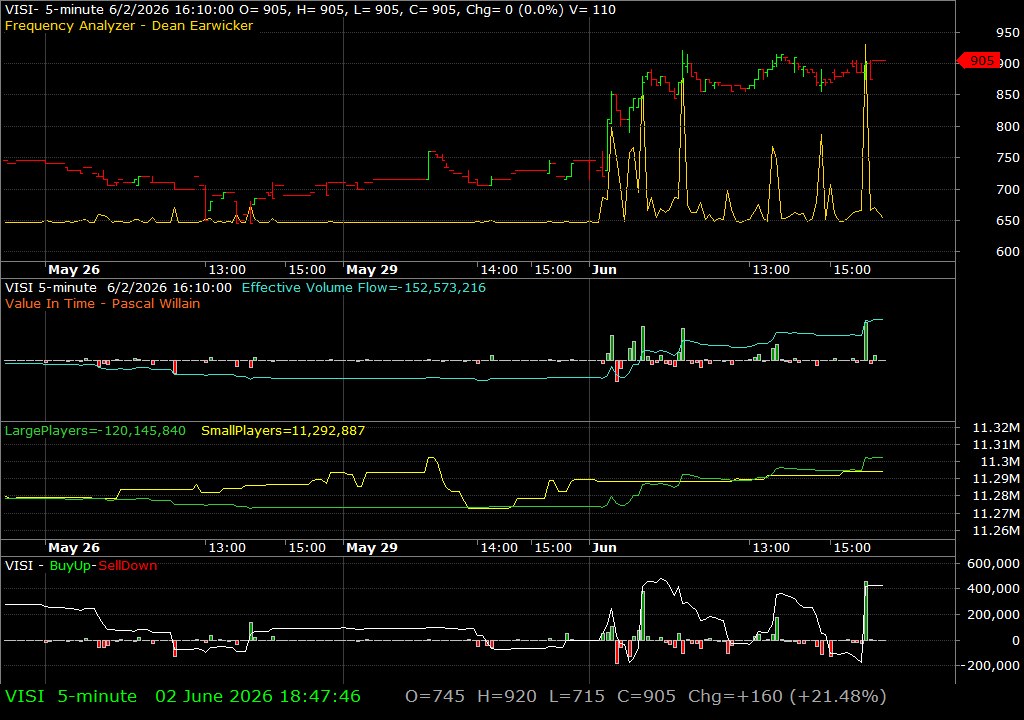Select 'Effective Volume Flow=-152,573,216' text
This screenshot has height=720, width=1024.
364,287
